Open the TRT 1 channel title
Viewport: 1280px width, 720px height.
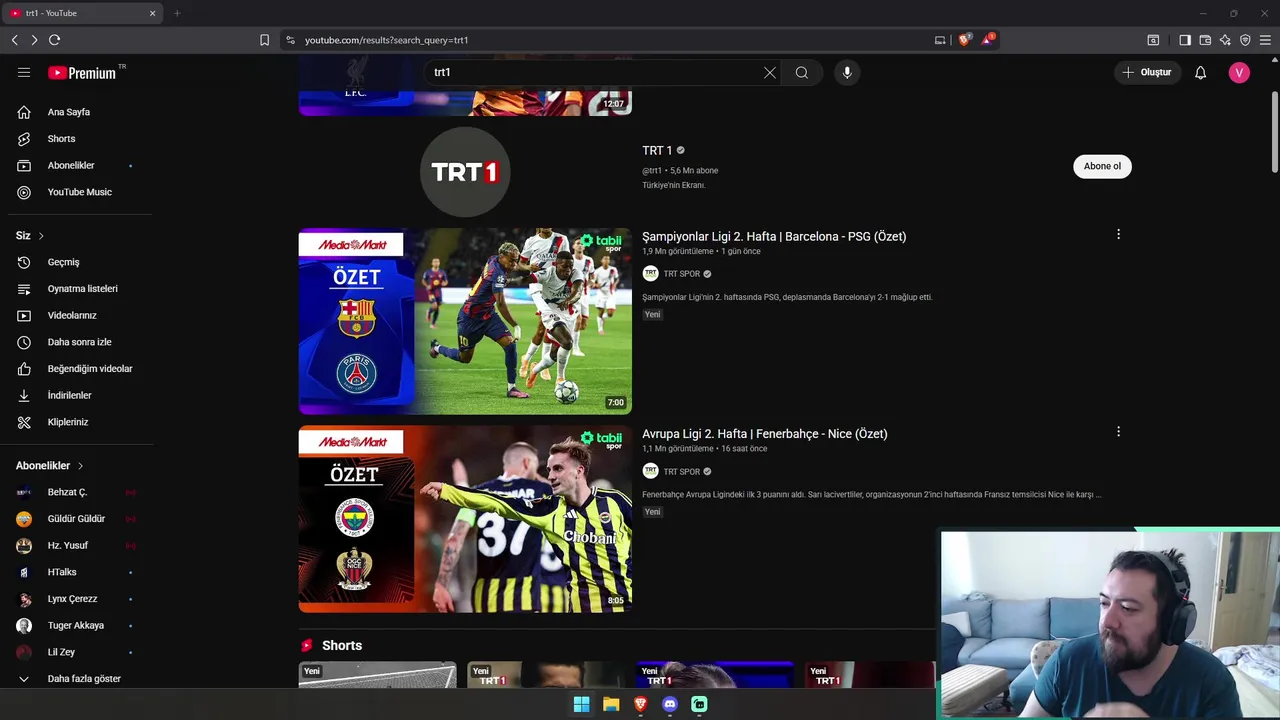click(x=657, y=150)
